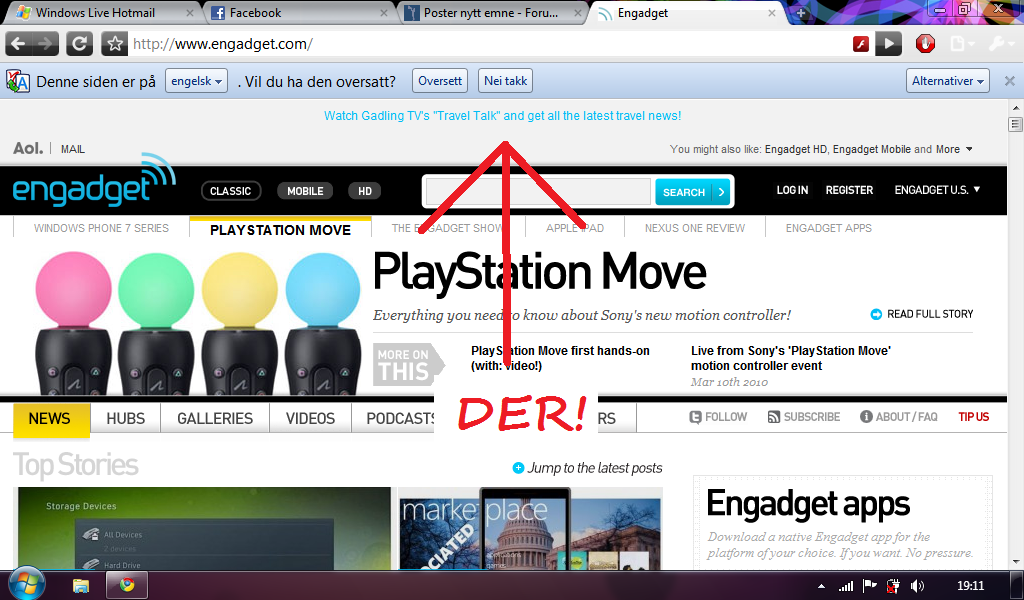This screenshot has width=1024, height=600.
Task: Click the FOLLOW Twitter link
Action: pos(718,417)
